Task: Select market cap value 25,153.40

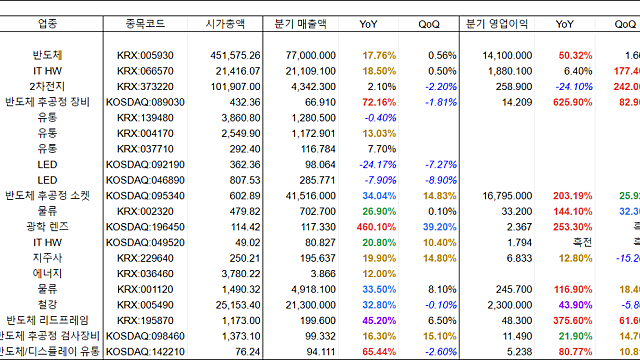Action: [x=238, y=305]
